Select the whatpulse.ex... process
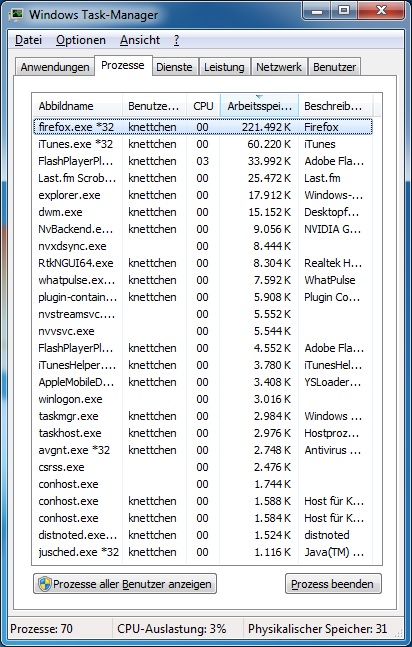412x647 pixels. pyautogui.click(x=203, y=280)
